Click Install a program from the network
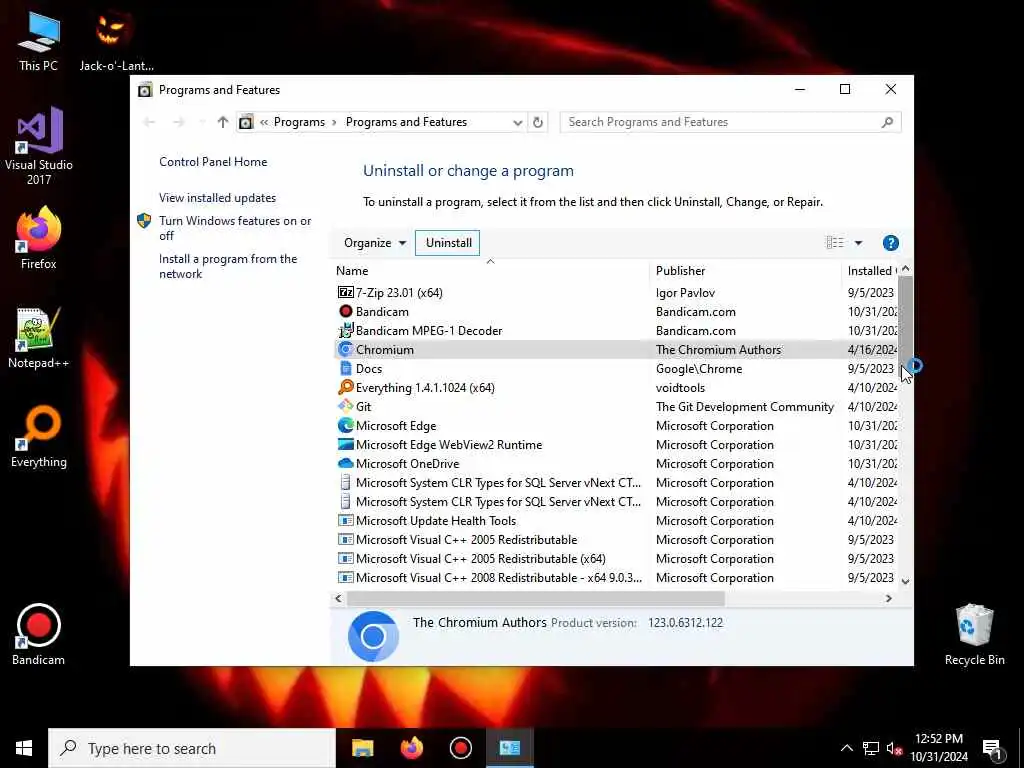The image size is (1024, 768). point(228,266)
